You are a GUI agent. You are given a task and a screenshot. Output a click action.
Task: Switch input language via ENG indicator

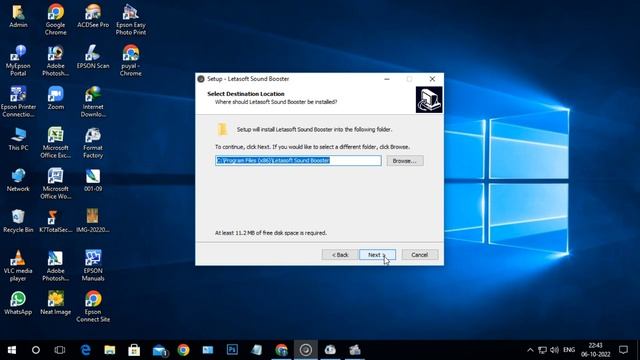click(x=569, y=350)
